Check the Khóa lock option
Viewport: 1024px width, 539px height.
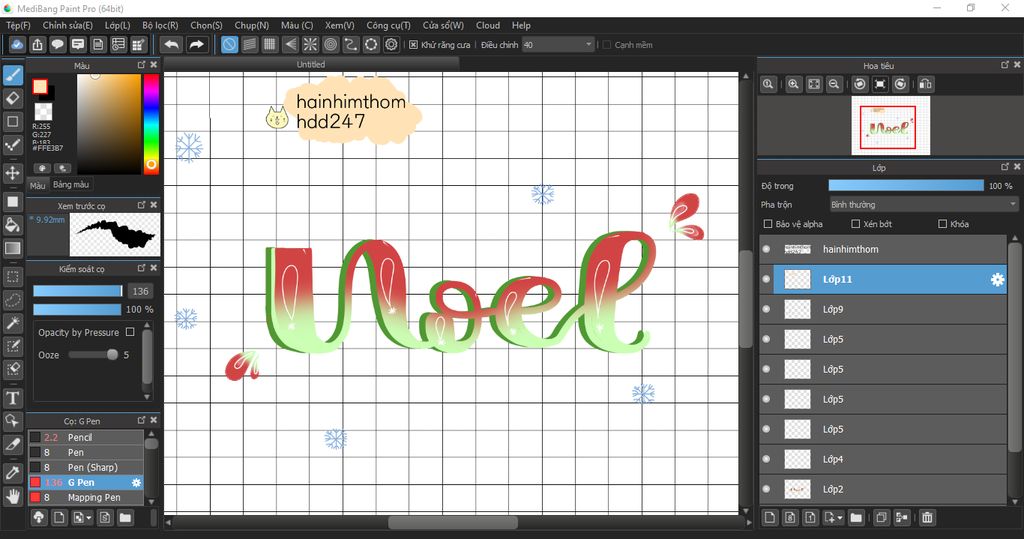coord(942,224)
